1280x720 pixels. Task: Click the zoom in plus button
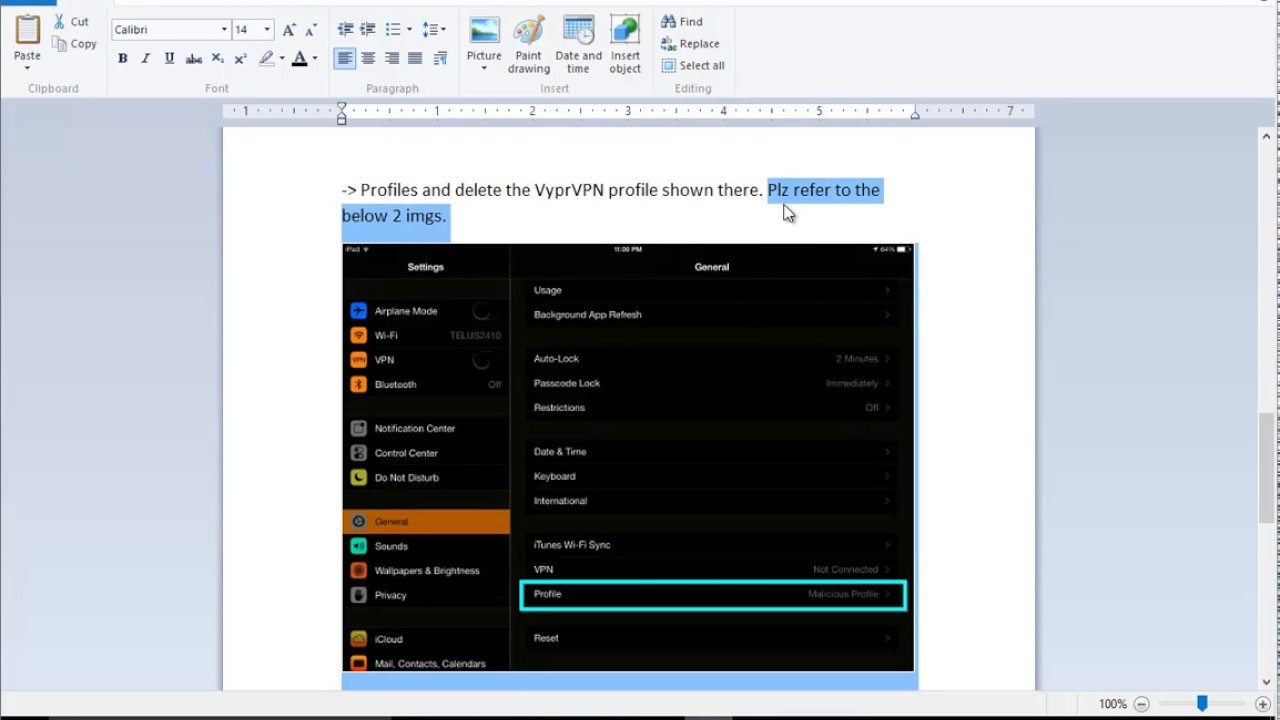[x=1263, y=704]
